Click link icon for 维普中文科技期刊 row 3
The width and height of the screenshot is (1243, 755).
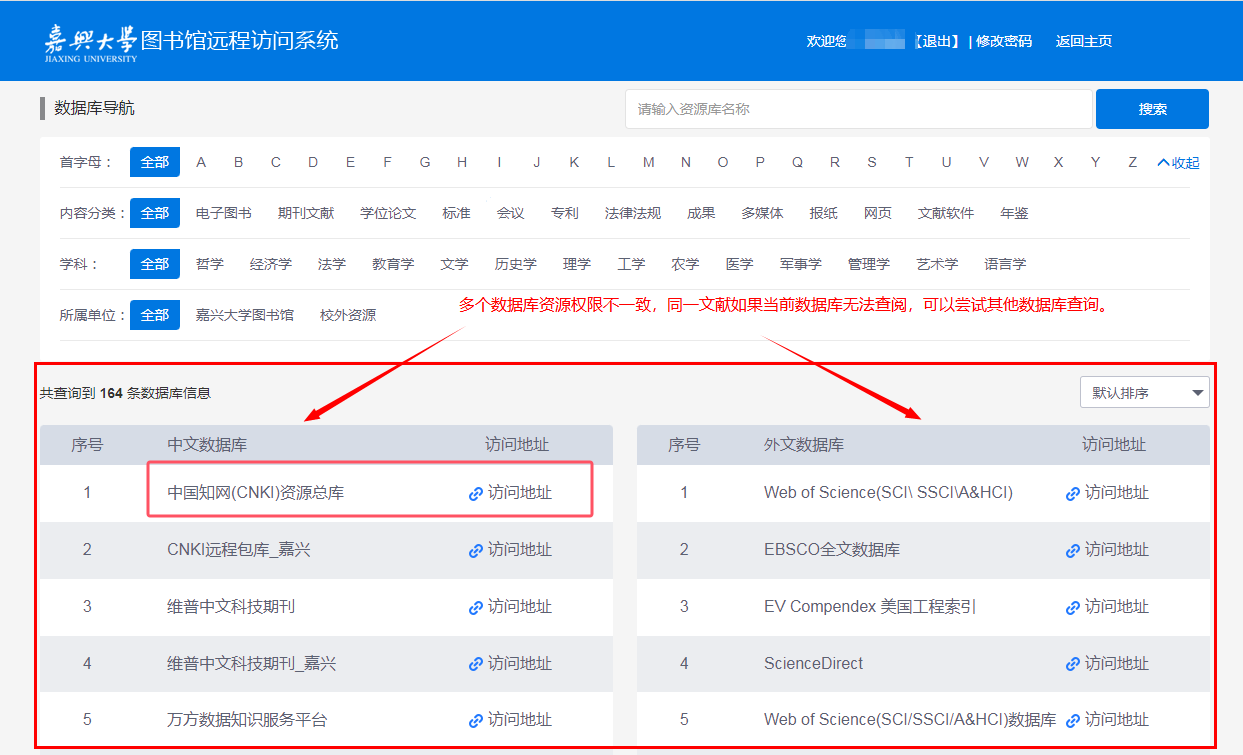pos(476,608)
